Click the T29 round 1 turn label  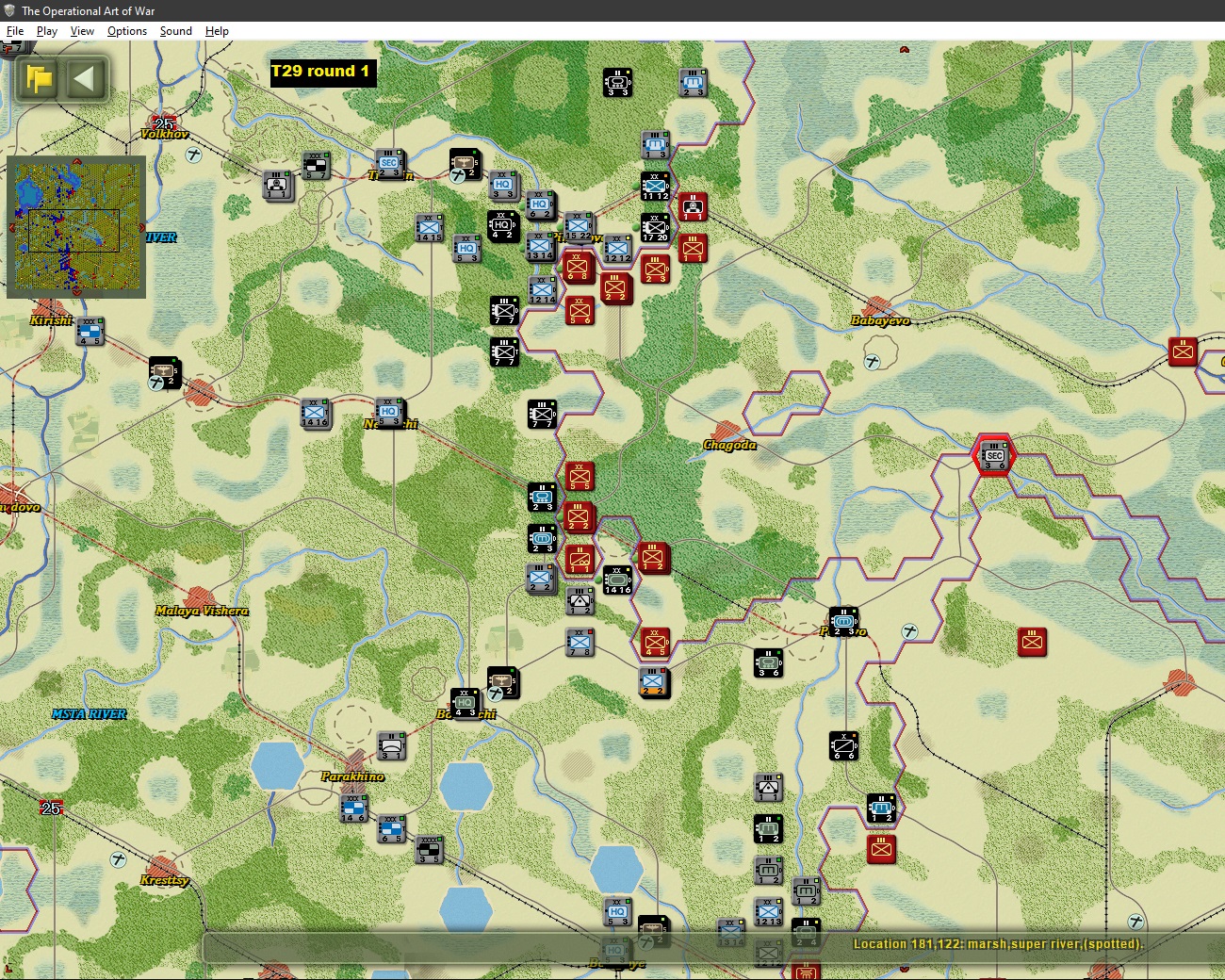322,72
